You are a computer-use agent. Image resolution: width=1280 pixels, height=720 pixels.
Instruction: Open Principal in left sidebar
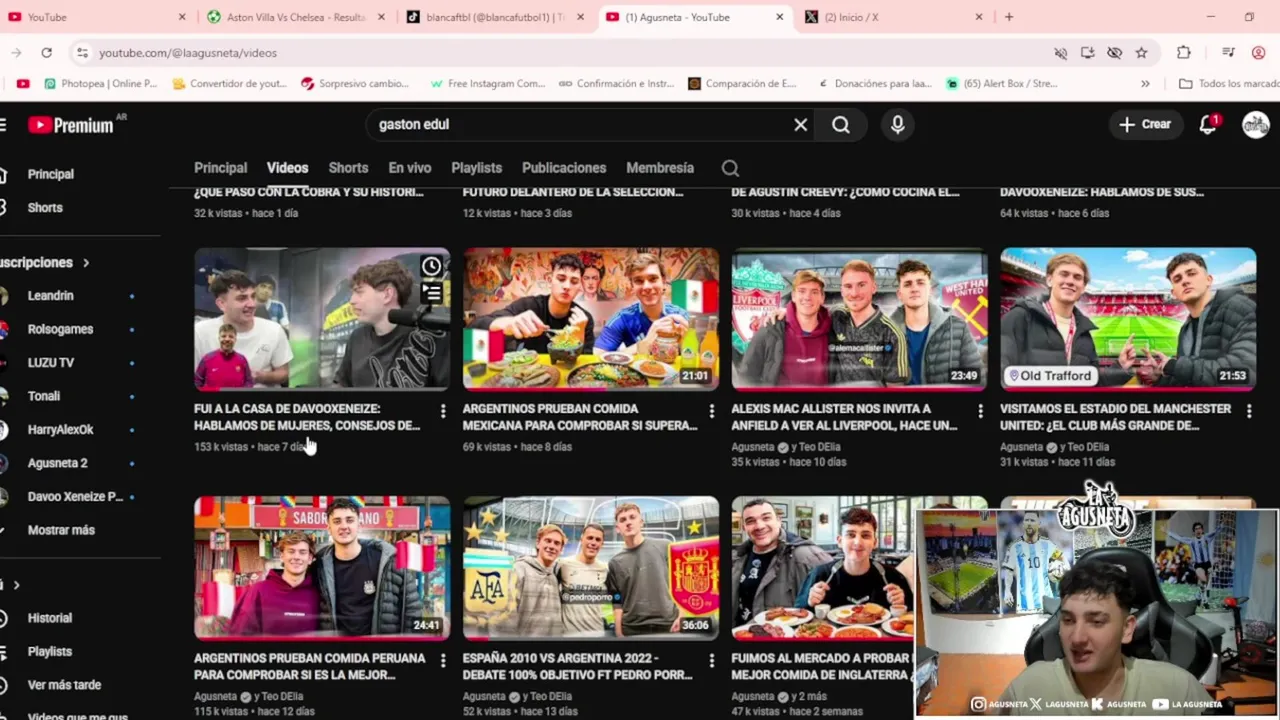point(50,174)
